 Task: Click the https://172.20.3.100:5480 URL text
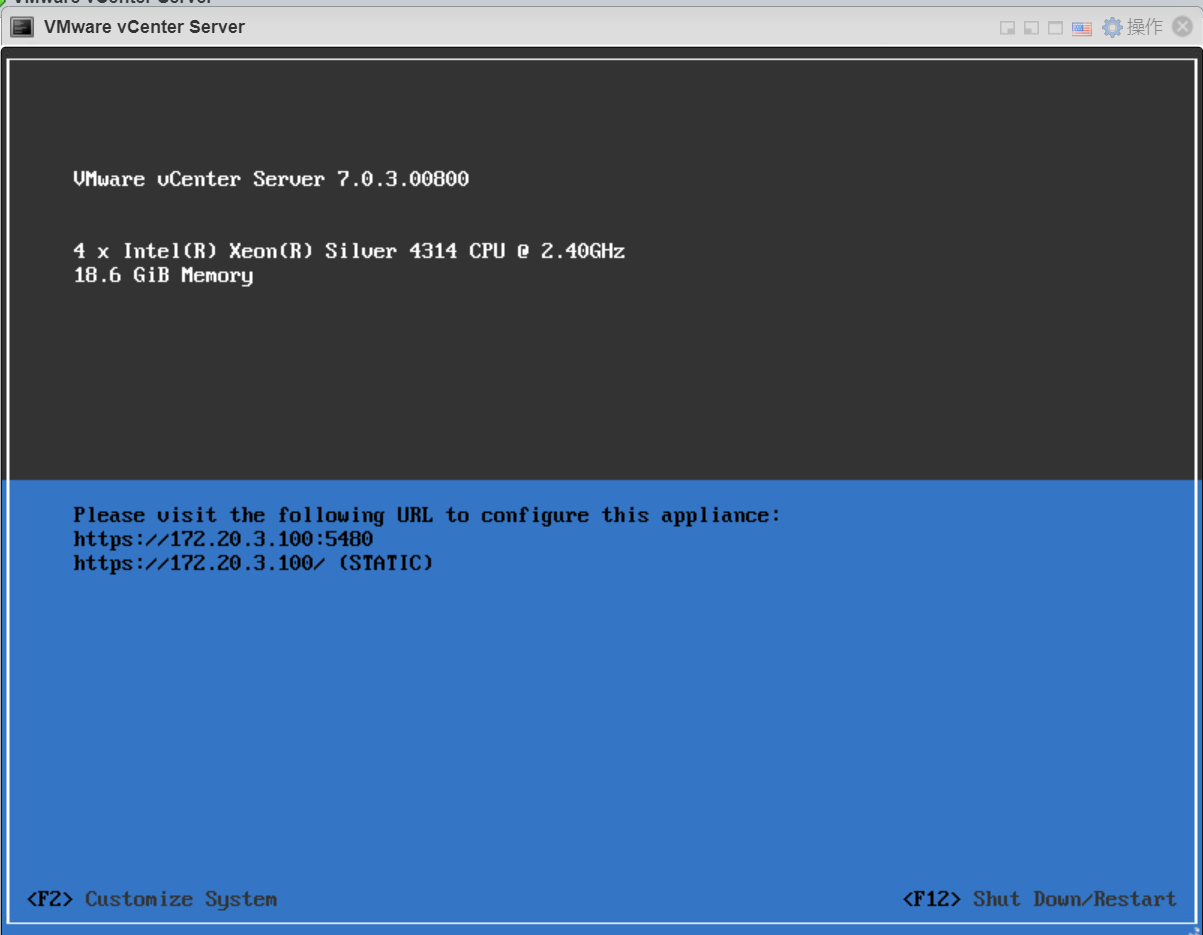tap(223, 540)
